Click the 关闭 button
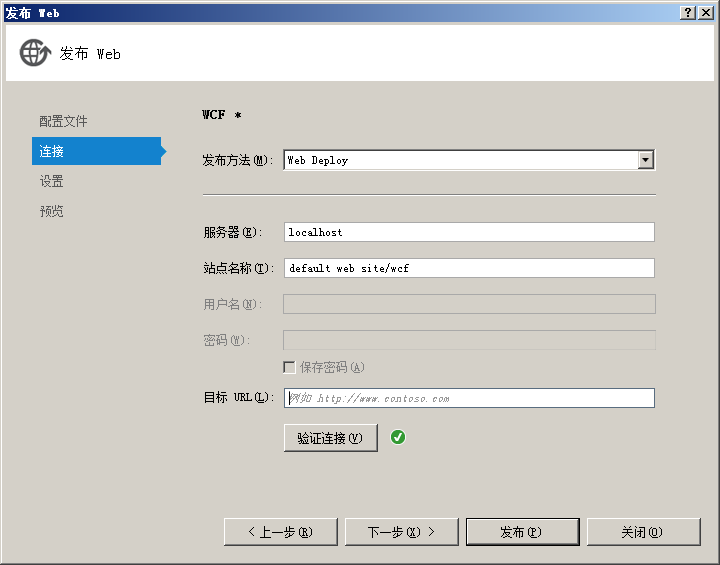The height and width of the screenshot is (565, 720). coord(643,532)
